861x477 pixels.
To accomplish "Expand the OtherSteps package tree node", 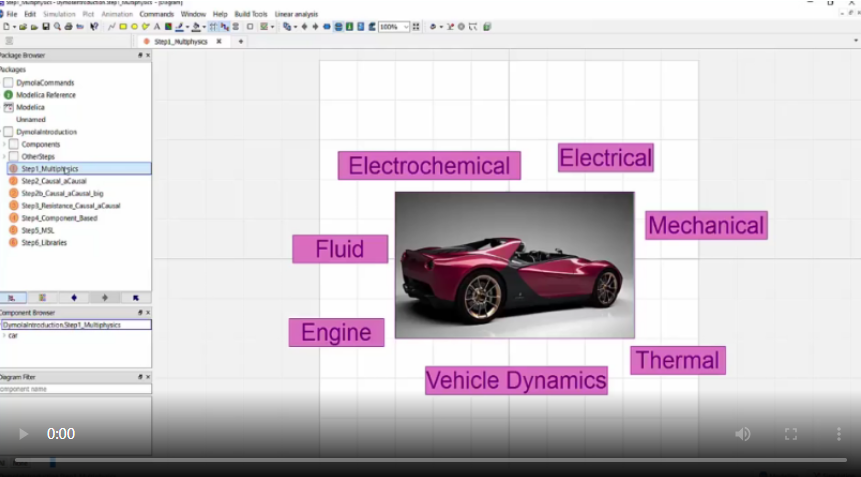I will (4, 156).
